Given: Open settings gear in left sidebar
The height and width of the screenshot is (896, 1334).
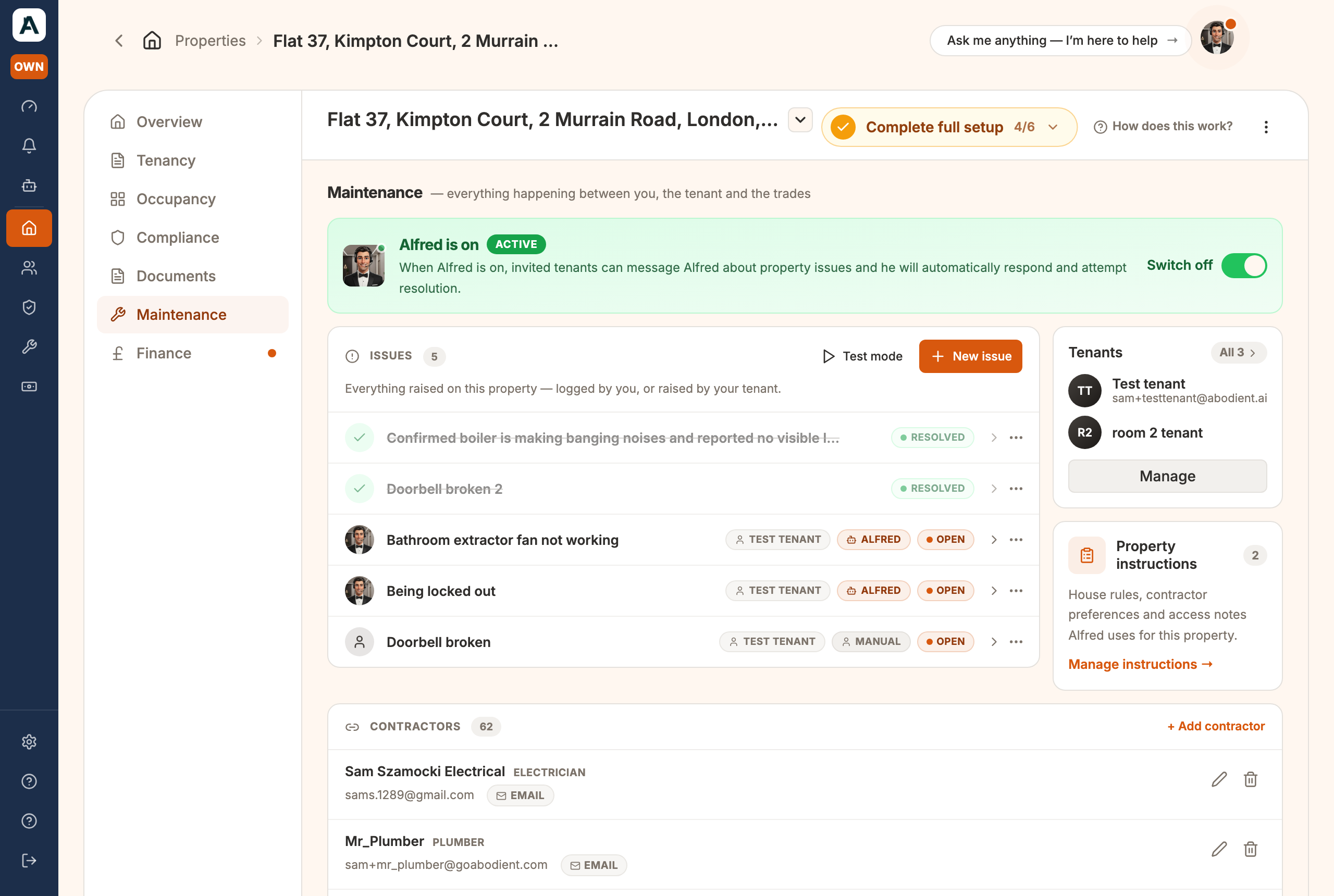Looking at the screenshot, I should (x=29, y=741).
